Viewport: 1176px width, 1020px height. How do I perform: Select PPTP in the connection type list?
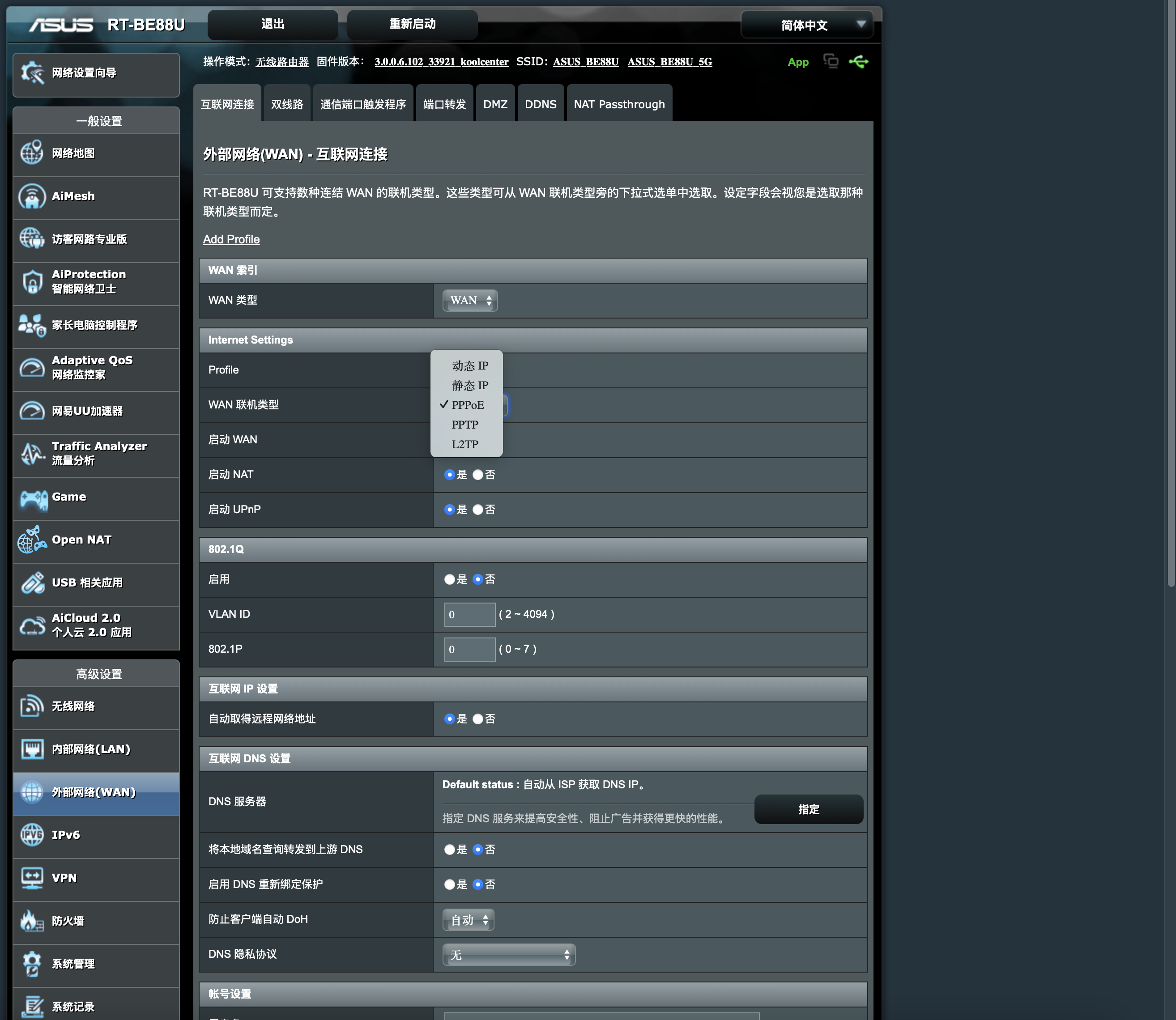pyautogui.click(x=467, y=425)
